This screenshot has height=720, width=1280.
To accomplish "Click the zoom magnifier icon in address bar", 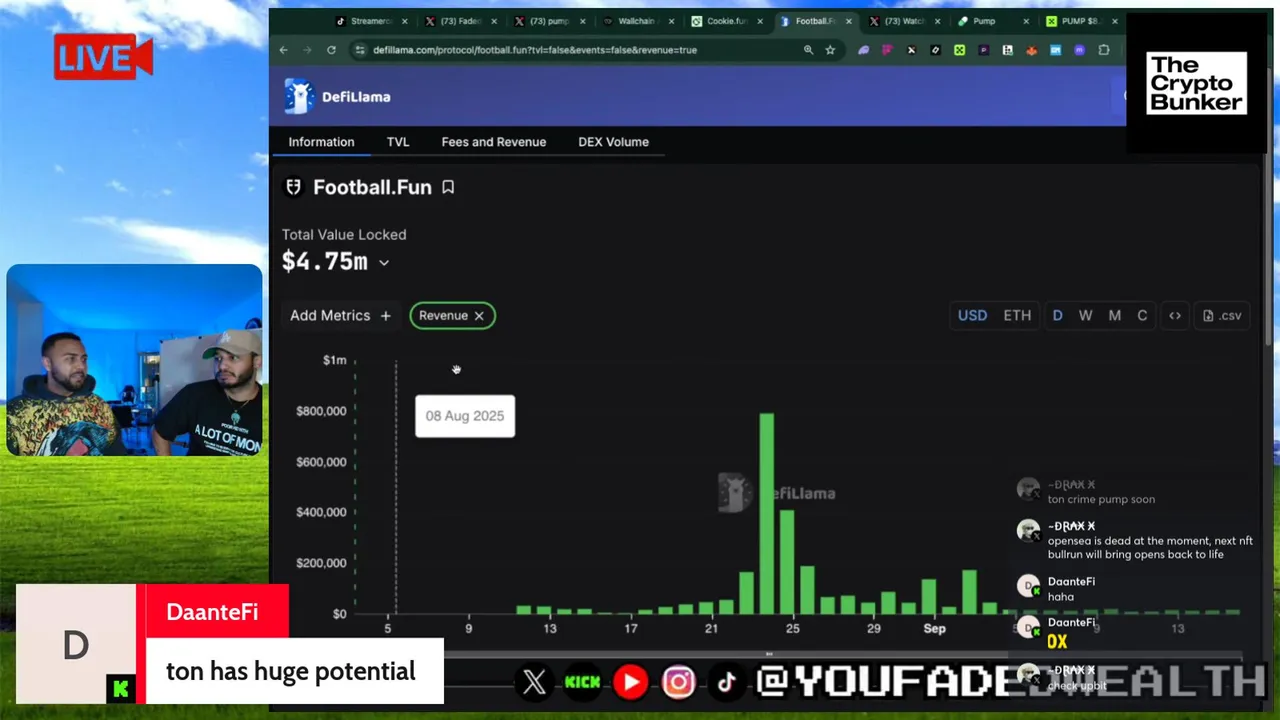I will click(808, 50).
